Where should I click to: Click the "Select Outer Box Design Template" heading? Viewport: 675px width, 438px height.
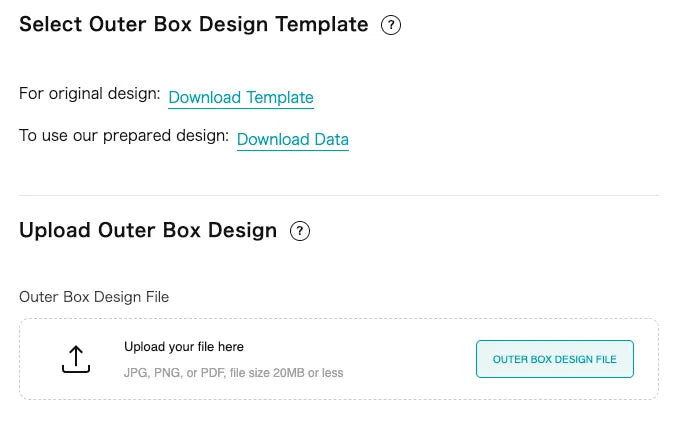point(194,25)
